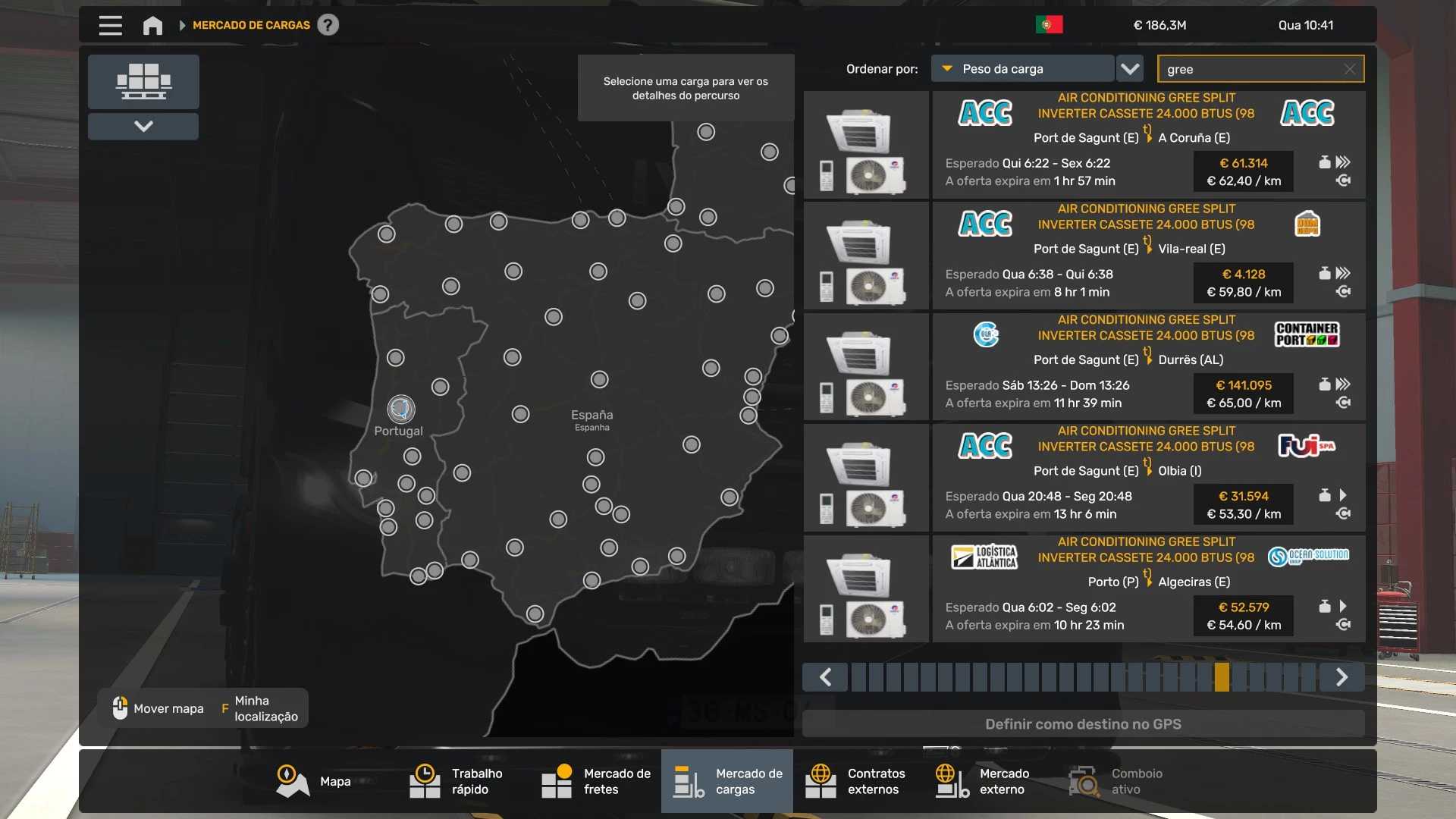Image resolution: width=1456 pixels, height=819 pixels.
Task: Click the first offer's weight icon
Action: coord(1324,162)
